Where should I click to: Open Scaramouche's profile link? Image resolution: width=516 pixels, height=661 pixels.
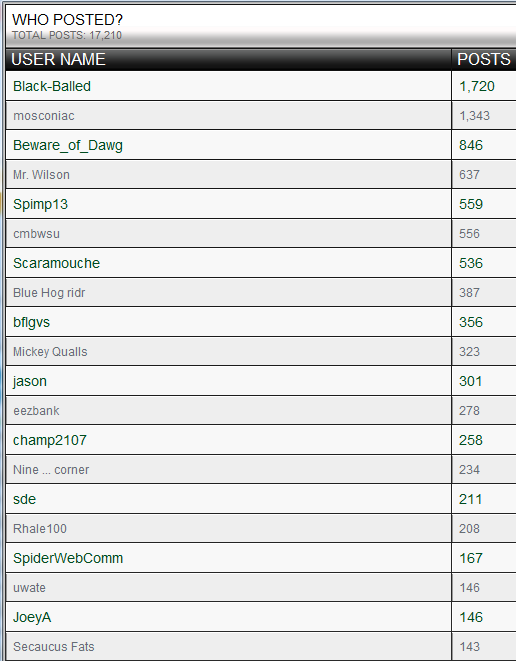(x=56, y=263)
